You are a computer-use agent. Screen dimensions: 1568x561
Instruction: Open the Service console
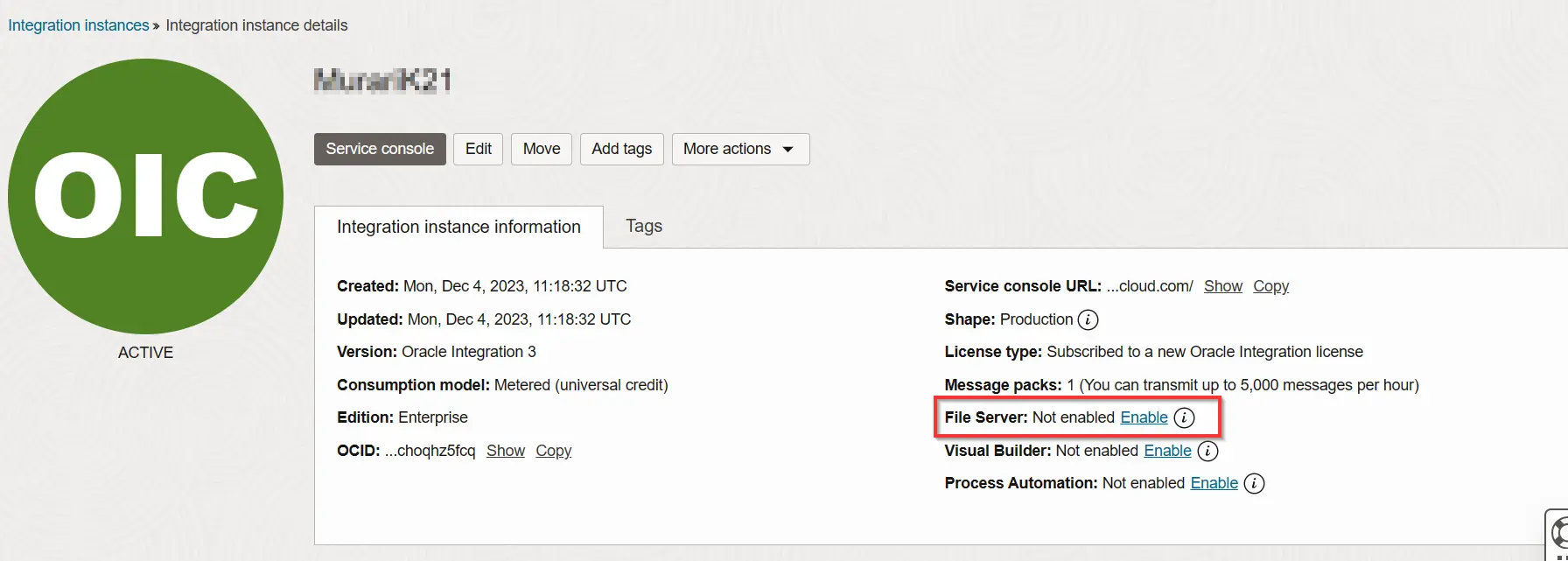point(380,149)
